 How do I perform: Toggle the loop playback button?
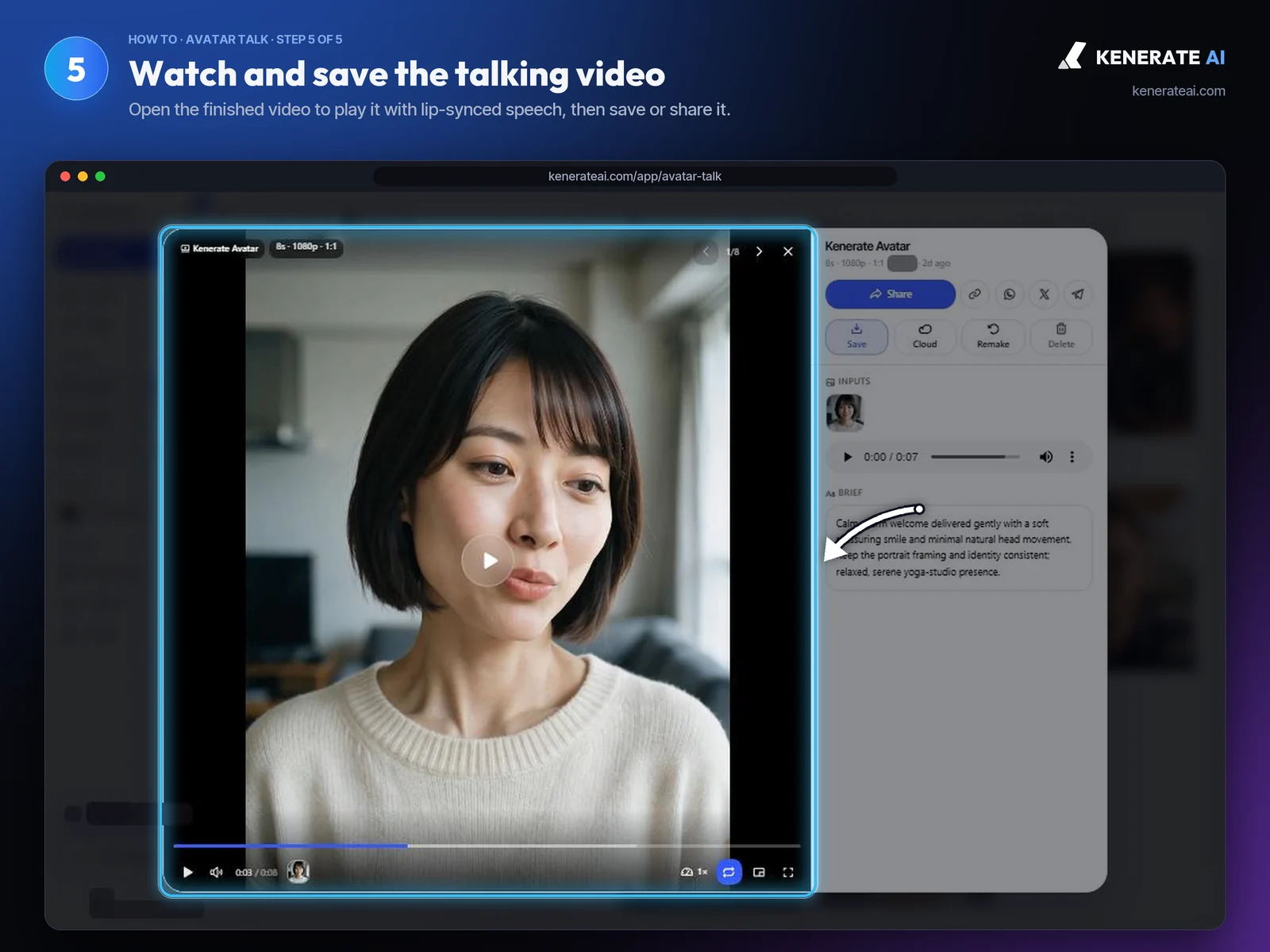click(x=729, y=872)
